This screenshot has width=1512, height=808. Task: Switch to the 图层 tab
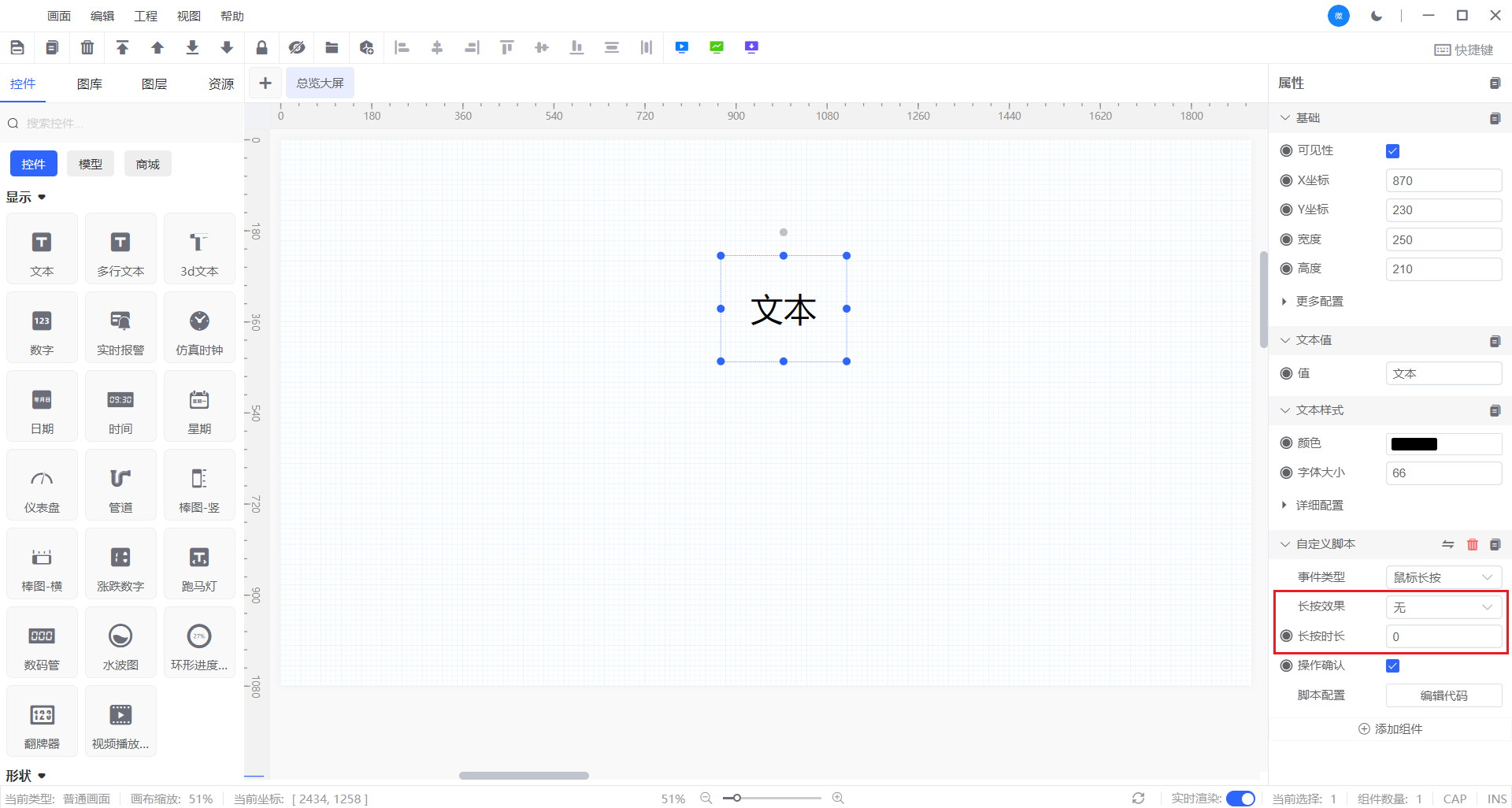point(154,83)
